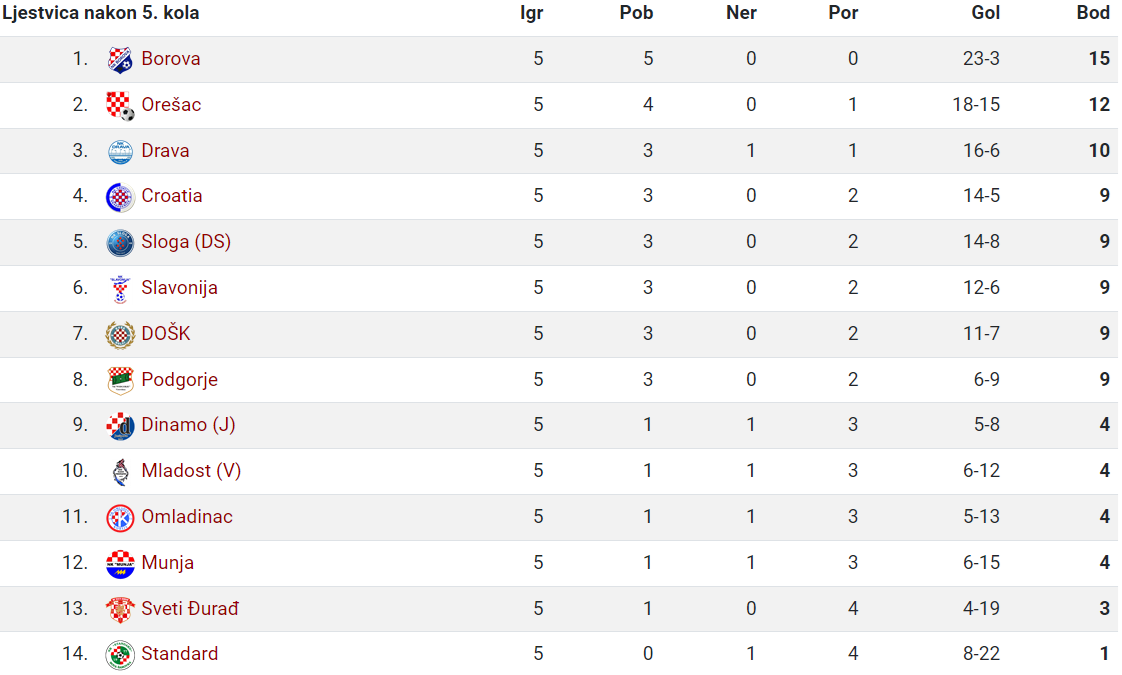Click the Orešac checkered crest icon
Image resolution: width=1122 pixels, height=675 pixels.
(x=119, y=105)
